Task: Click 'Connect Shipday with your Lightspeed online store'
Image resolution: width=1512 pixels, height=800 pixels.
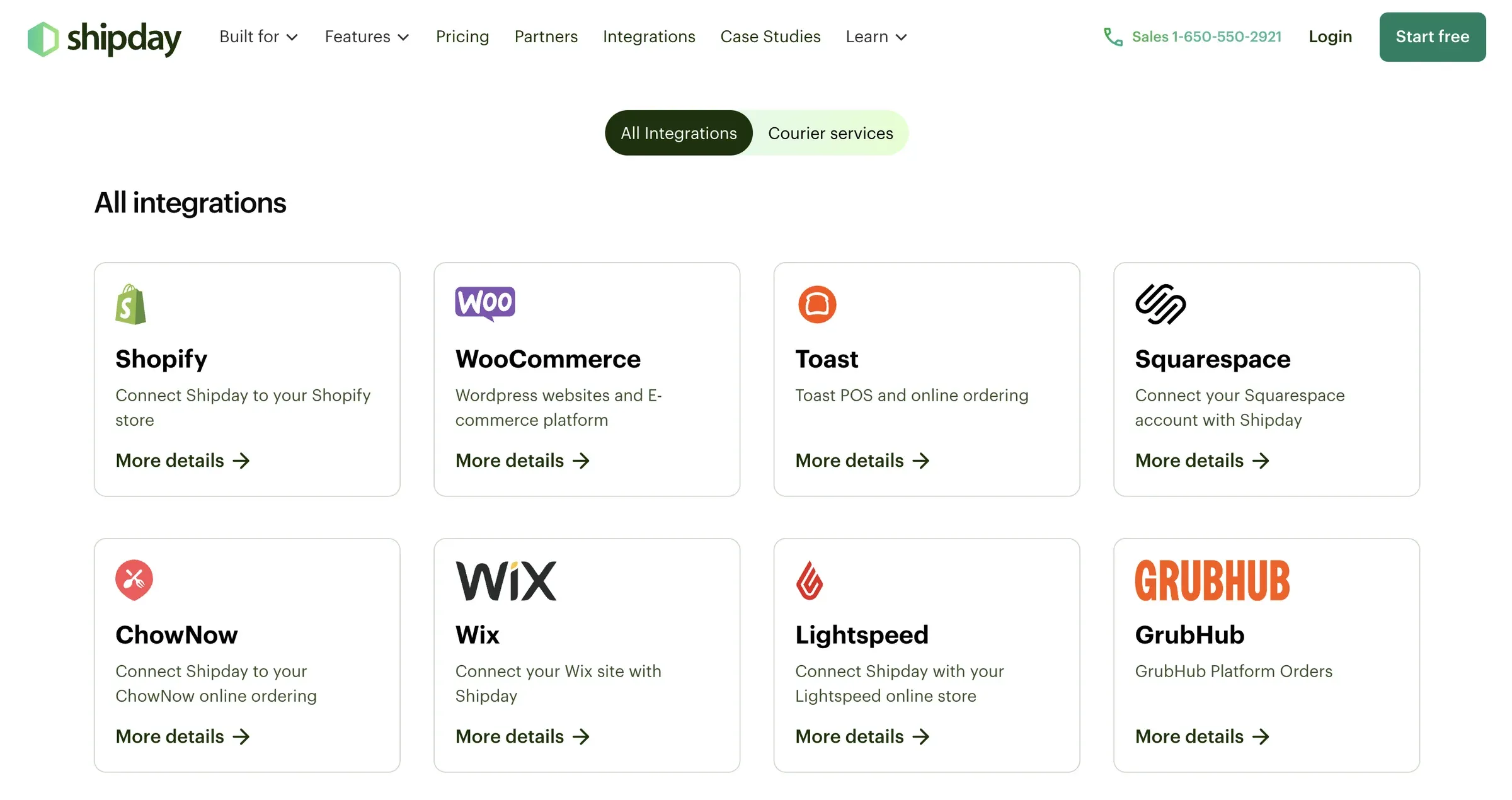Action: click(x=900, y=683)
